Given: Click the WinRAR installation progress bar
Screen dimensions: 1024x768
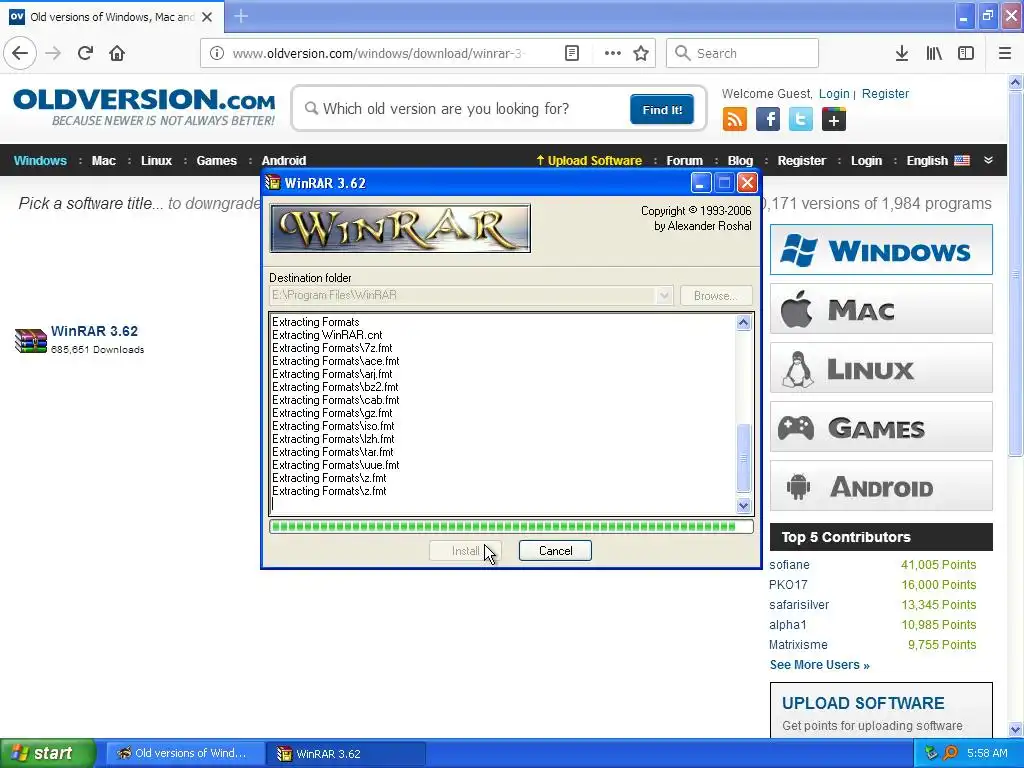Looking at the screenshot, I should tap(511, 526).
